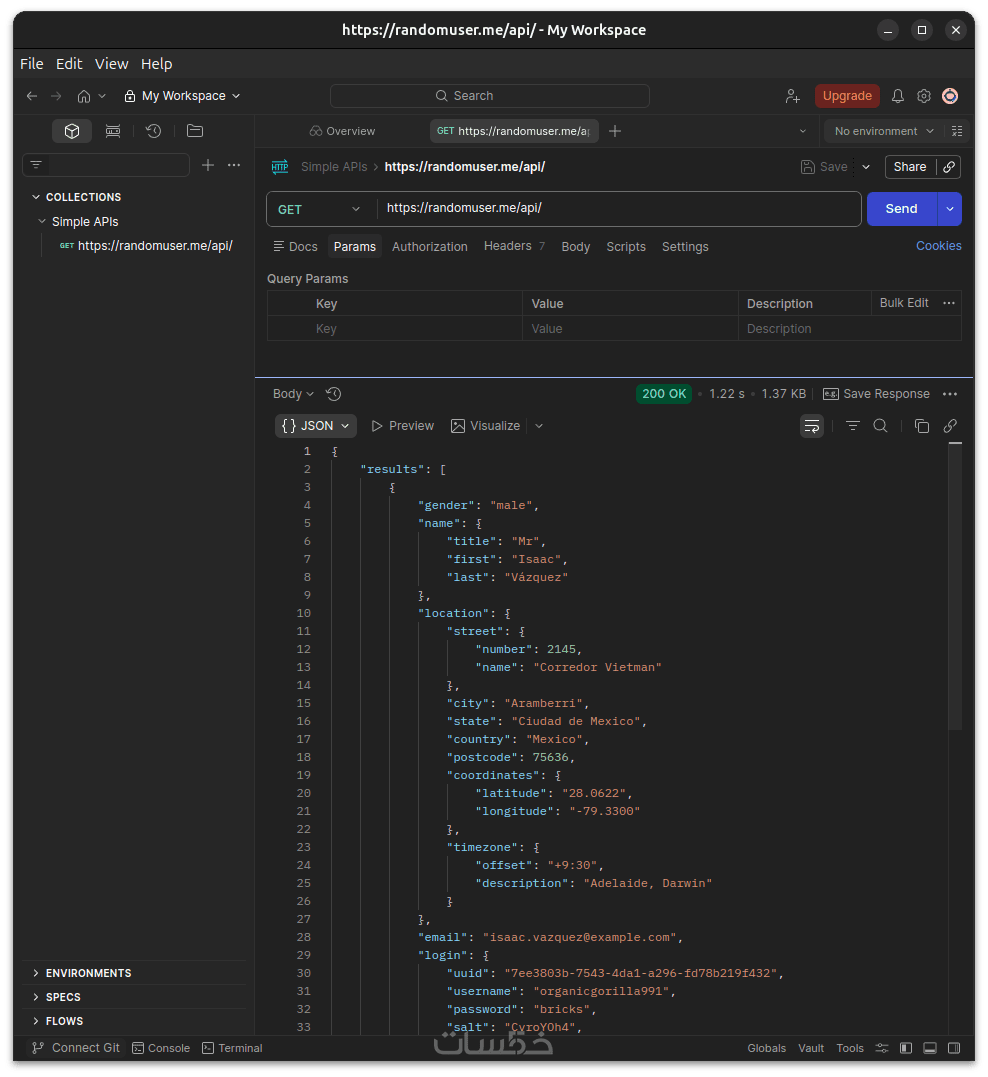988x1077 pixels.
Task: Open the settings gear icon in the header
Action: click(924, 96)
